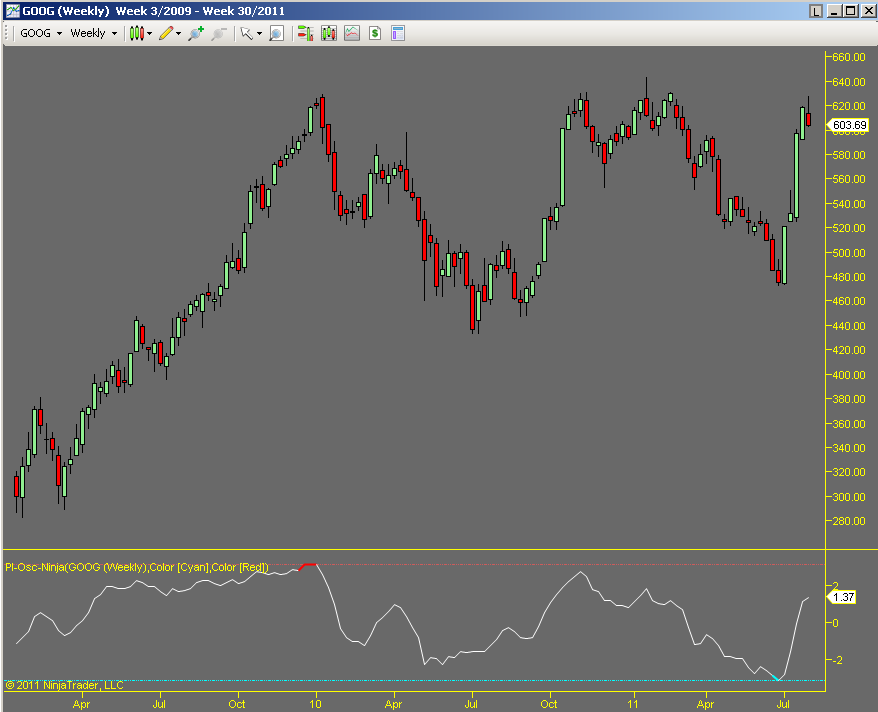This screenshot has width=878, height=712.
Task: Click the grayed-out zoom-out icon
Action: [219, 33]
